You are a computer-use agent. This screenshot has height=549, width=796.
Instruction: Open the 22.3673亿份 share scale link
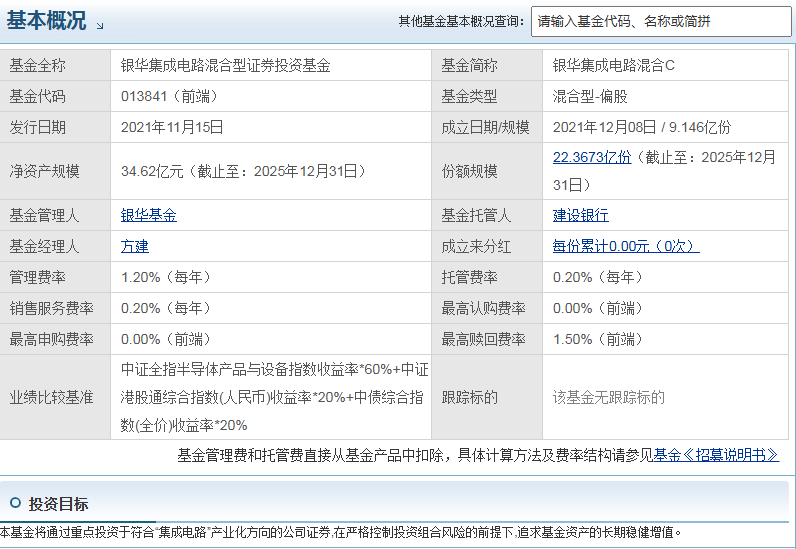592,157
